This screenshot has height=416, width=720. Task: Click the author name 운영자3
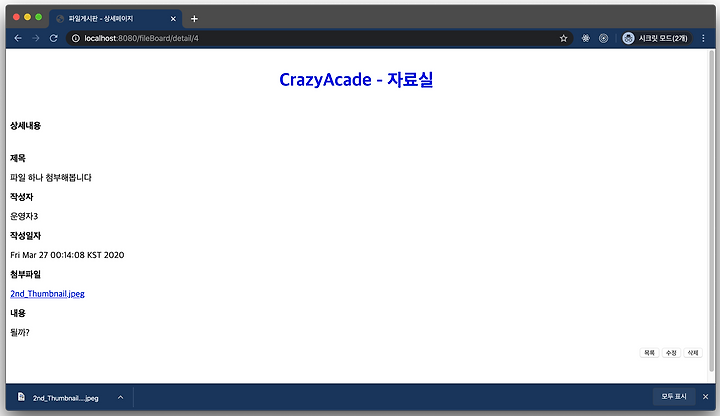pyautogui.click(x=24, y=216)
